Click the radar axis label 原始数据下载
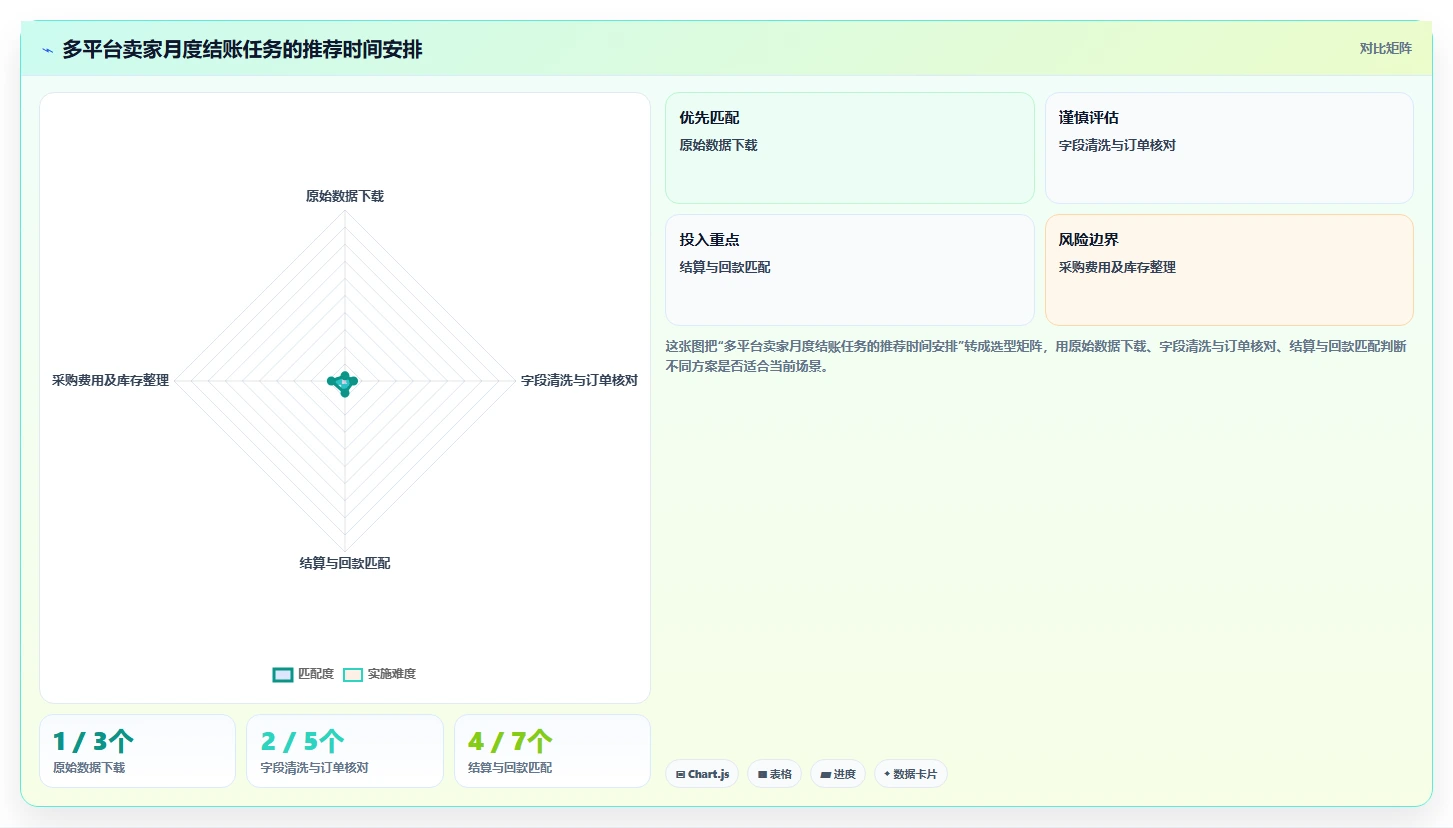 345,196
